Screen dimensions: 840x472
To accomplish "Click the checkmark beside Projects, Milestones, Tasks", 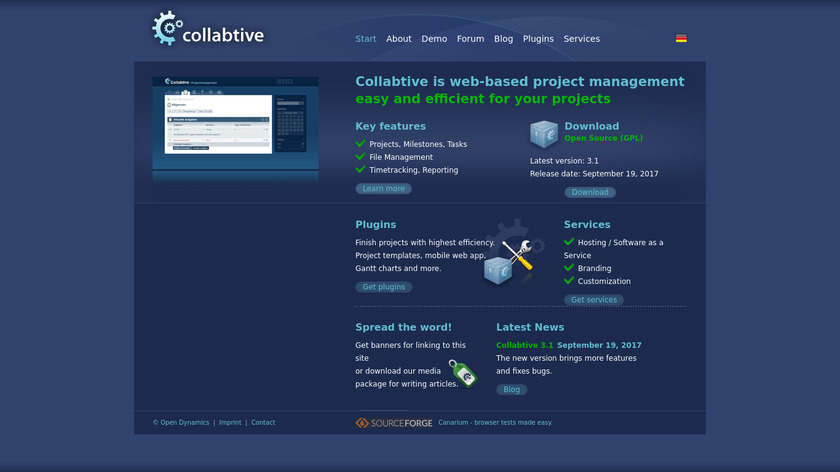I will tap(361, 144).
